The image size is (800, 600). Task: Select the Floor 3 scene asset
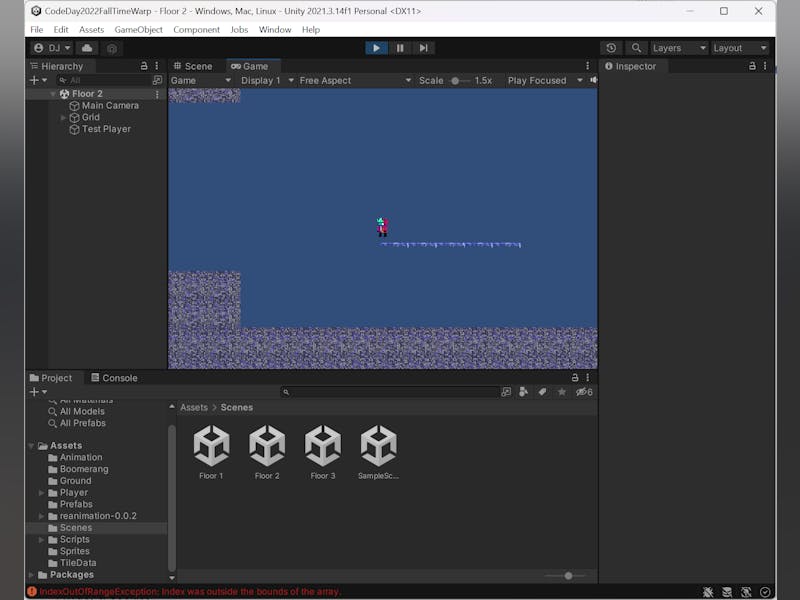pos(322,453)
